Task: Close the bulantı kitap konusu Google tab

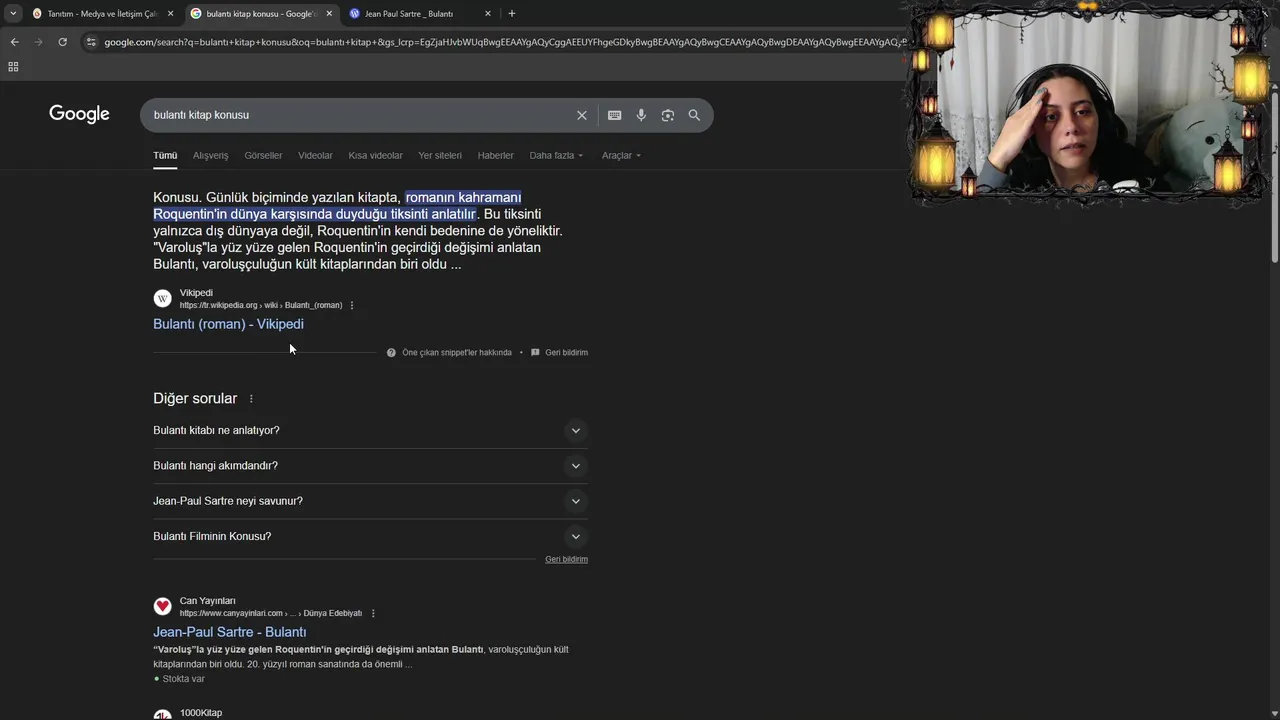Action: coord(329,14)
